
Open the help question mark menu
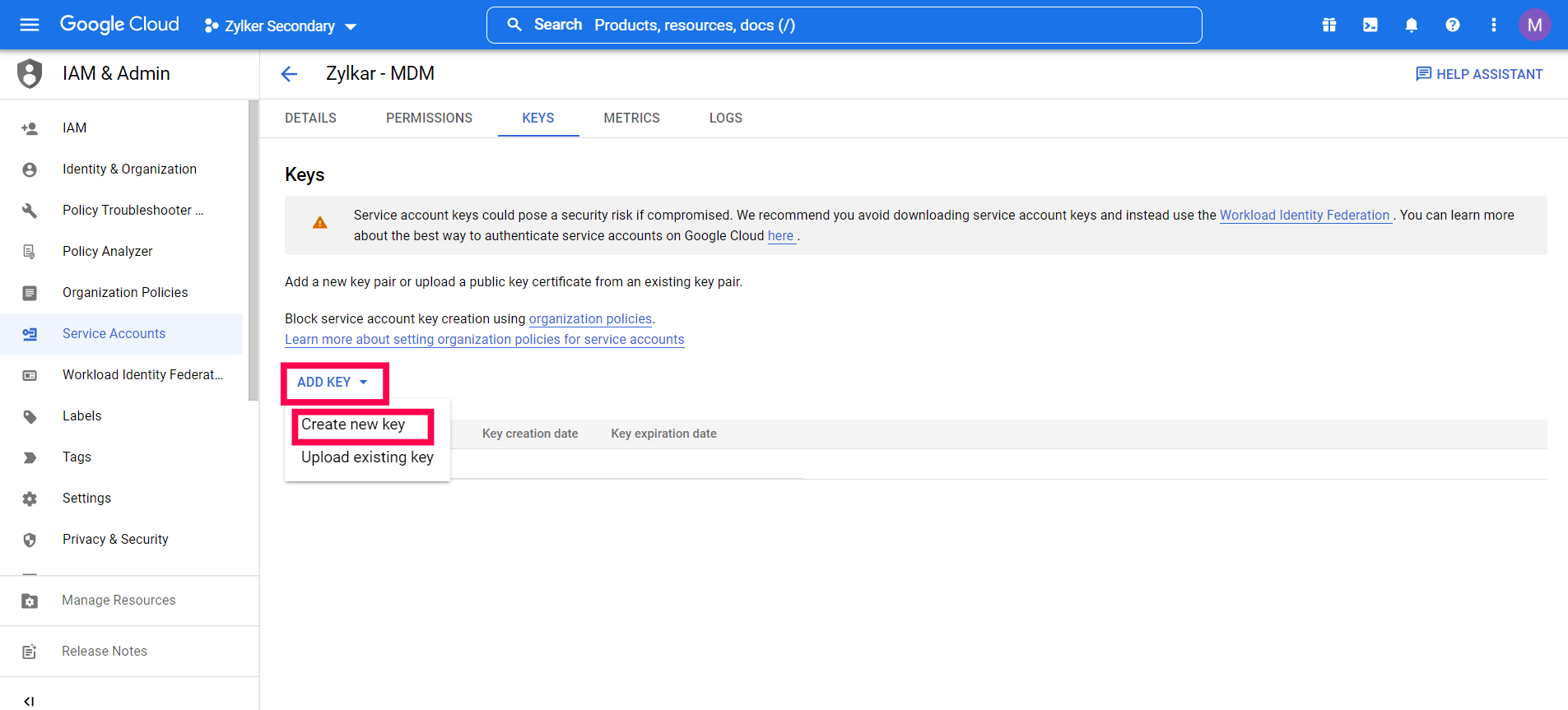tap(1453, 25)
